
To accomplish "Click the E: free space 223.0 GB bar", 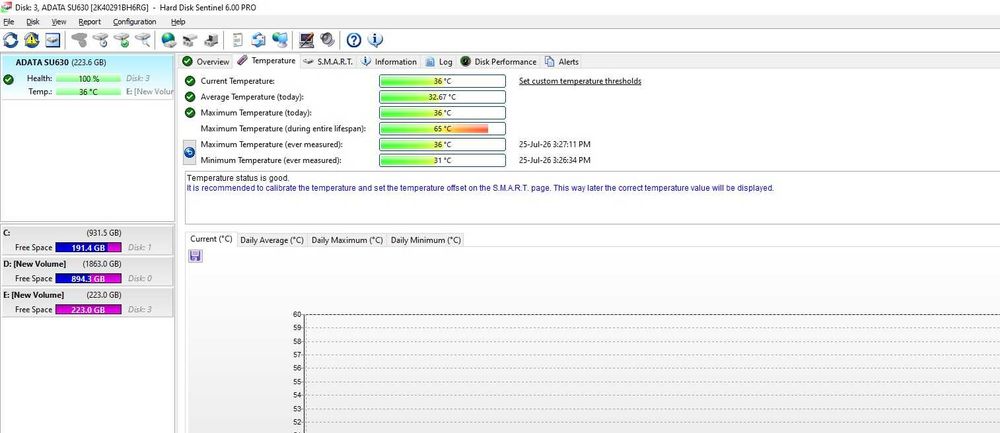I will [88, 309].
